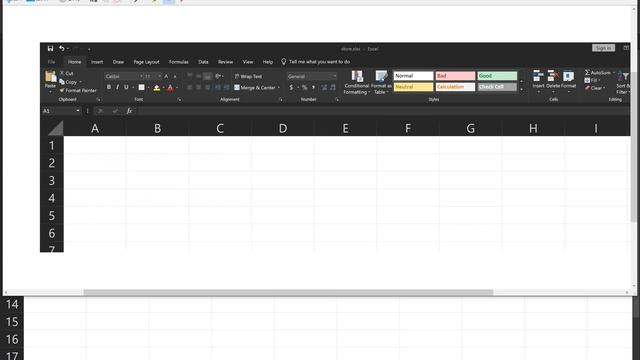
Task: Click the Decrease Decimal icon
Action: coord(333,87)
